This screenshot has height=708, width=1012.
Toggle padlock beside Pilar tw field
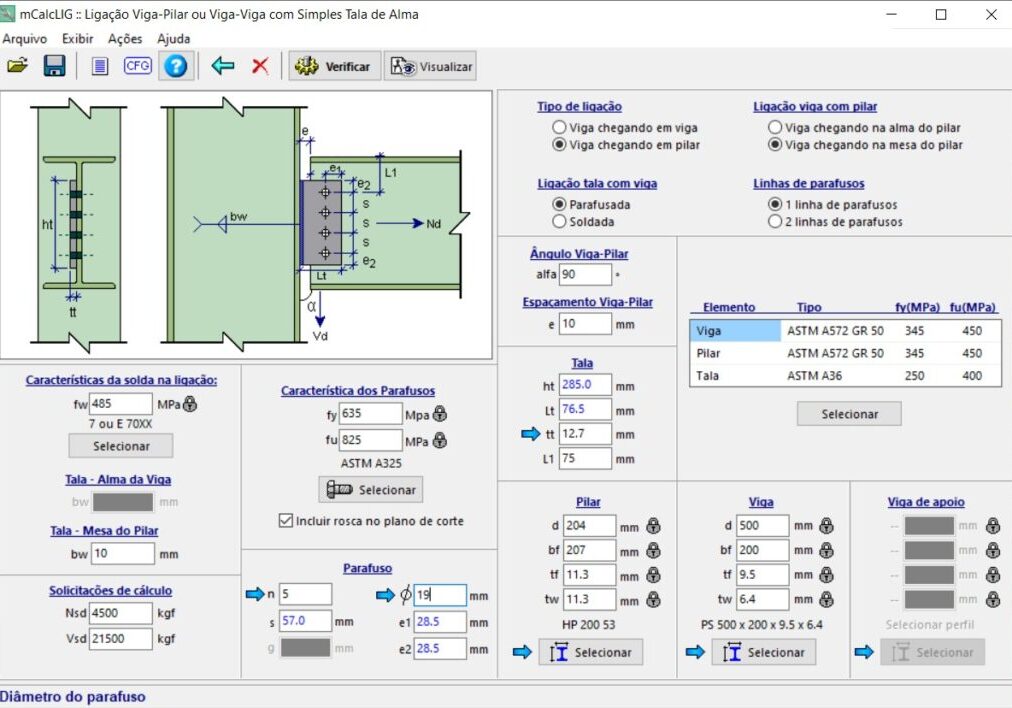[x=653, y=600]
